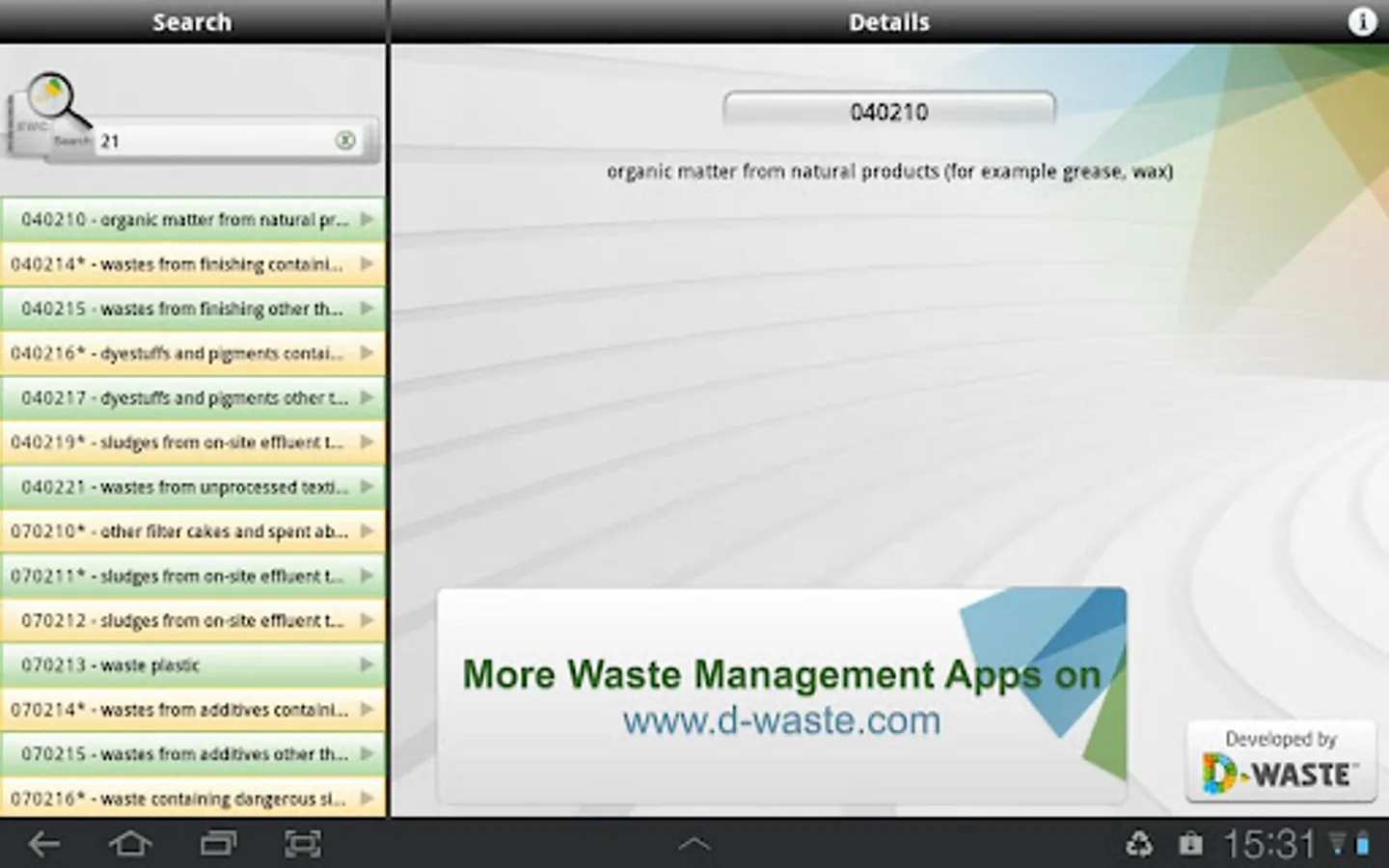Open arrow for 070213 waste plastic row

point(367,665)
